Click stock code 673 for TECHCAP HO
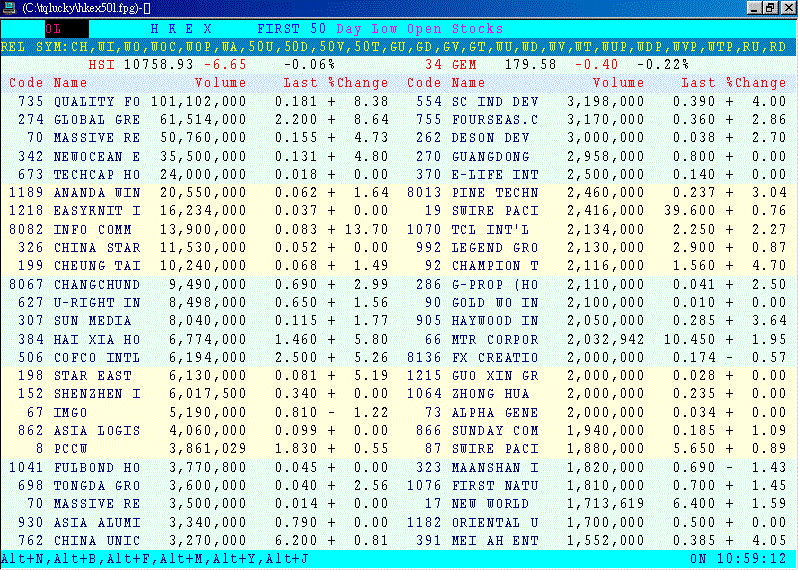The image size is (798, 570). (x=31, y=175)
